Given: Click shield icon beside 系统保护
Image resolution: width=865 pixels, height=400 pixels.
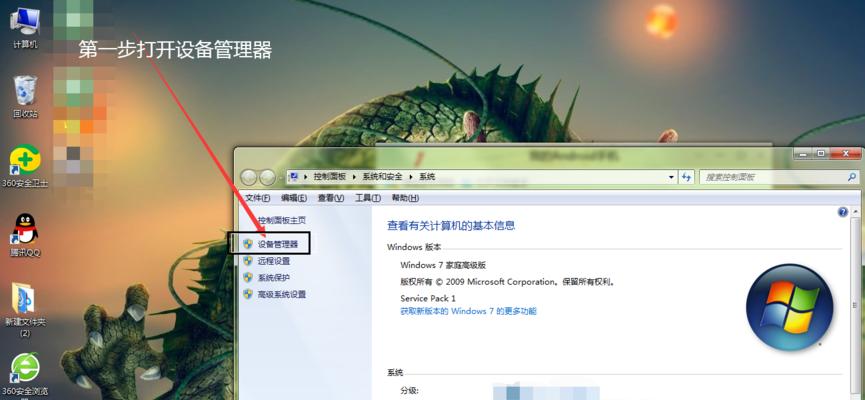Looking at the screenshot, I should 248,278.
